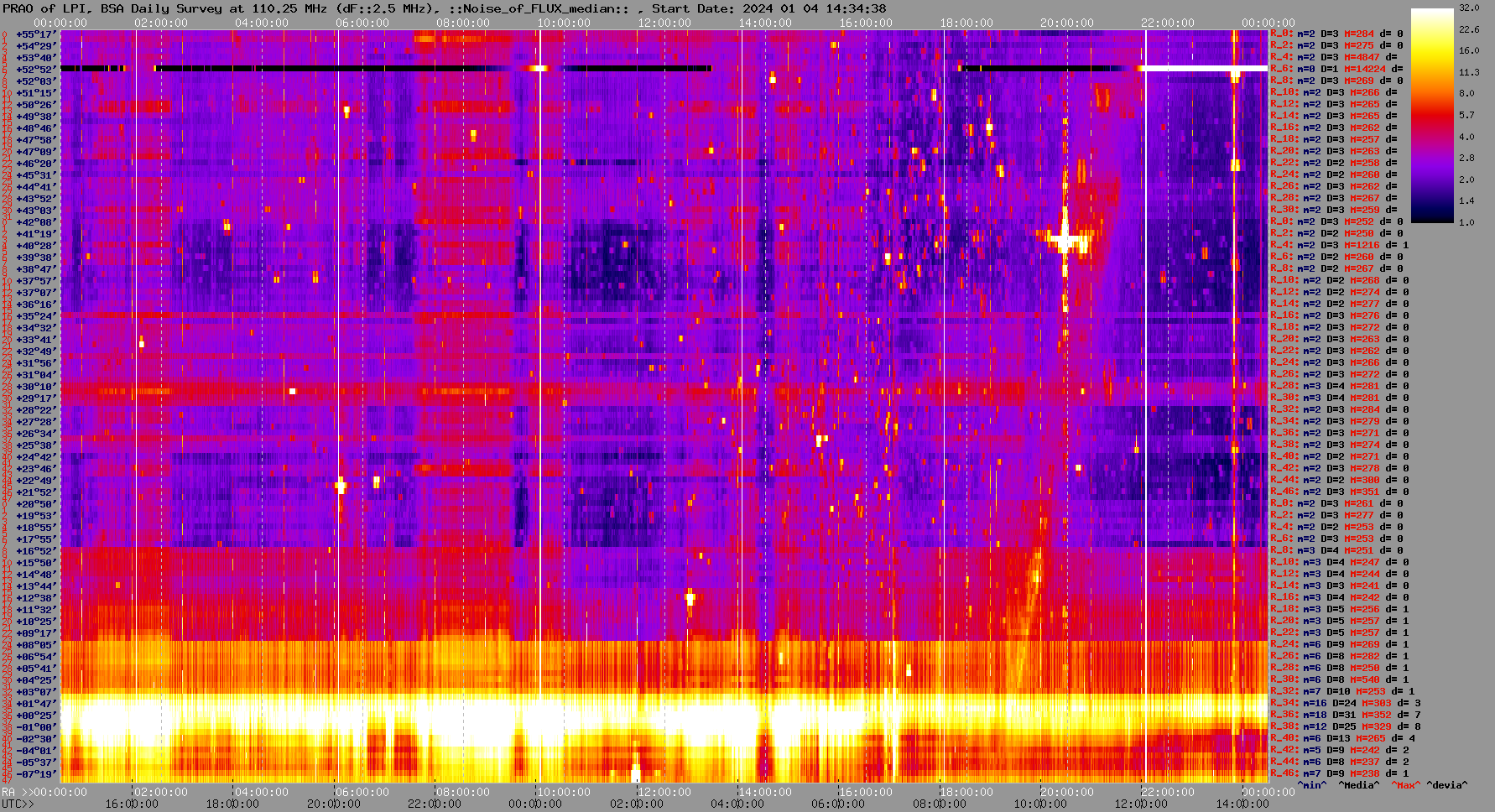Click the +52°52' declination label
The height and width of the screenshot is (812, 1495).
pyautogui.click(x=36, y=69)
